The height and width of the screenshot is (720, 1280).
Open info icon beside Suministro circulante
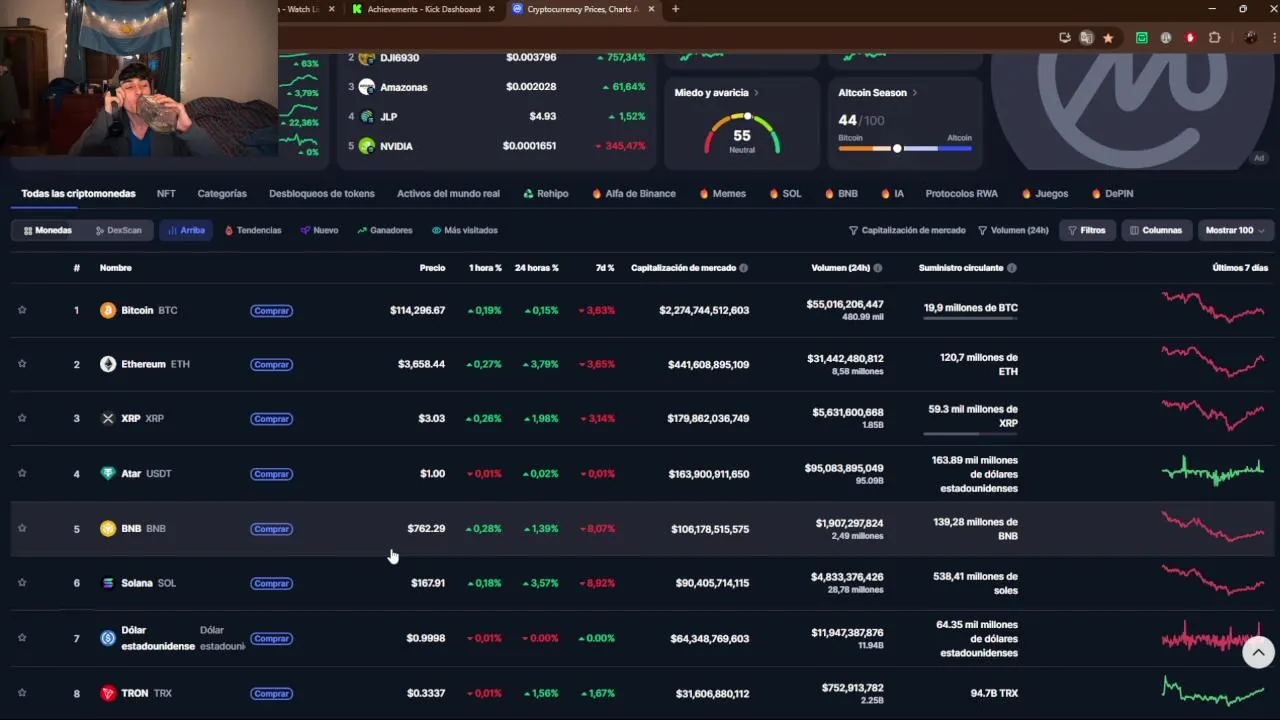point(1012,268)
